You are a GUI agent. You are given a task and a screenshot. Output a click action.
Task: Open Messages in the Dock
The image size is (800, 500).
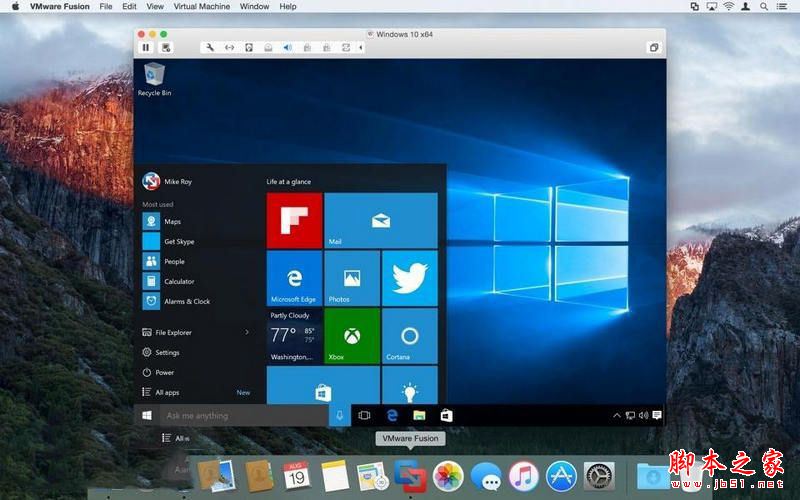[x=486, y=478]
